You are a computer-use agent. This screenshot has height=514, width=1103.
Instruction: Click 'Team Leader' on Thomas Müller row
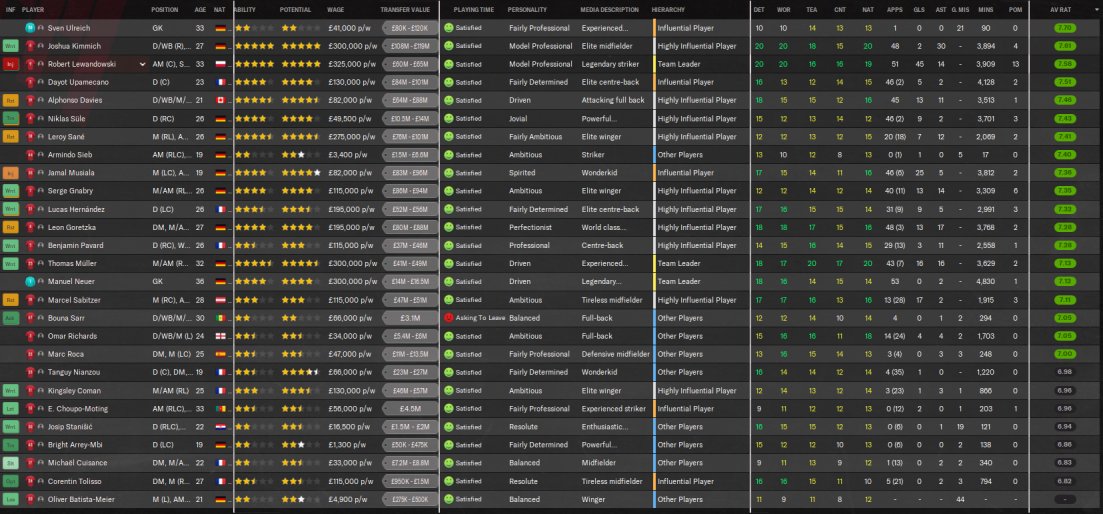tap(678, 263)
